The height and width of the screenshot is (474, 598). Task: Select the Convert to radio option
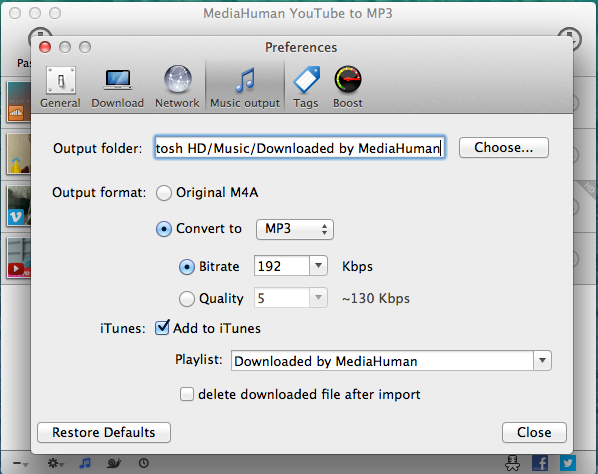[164, 229]
